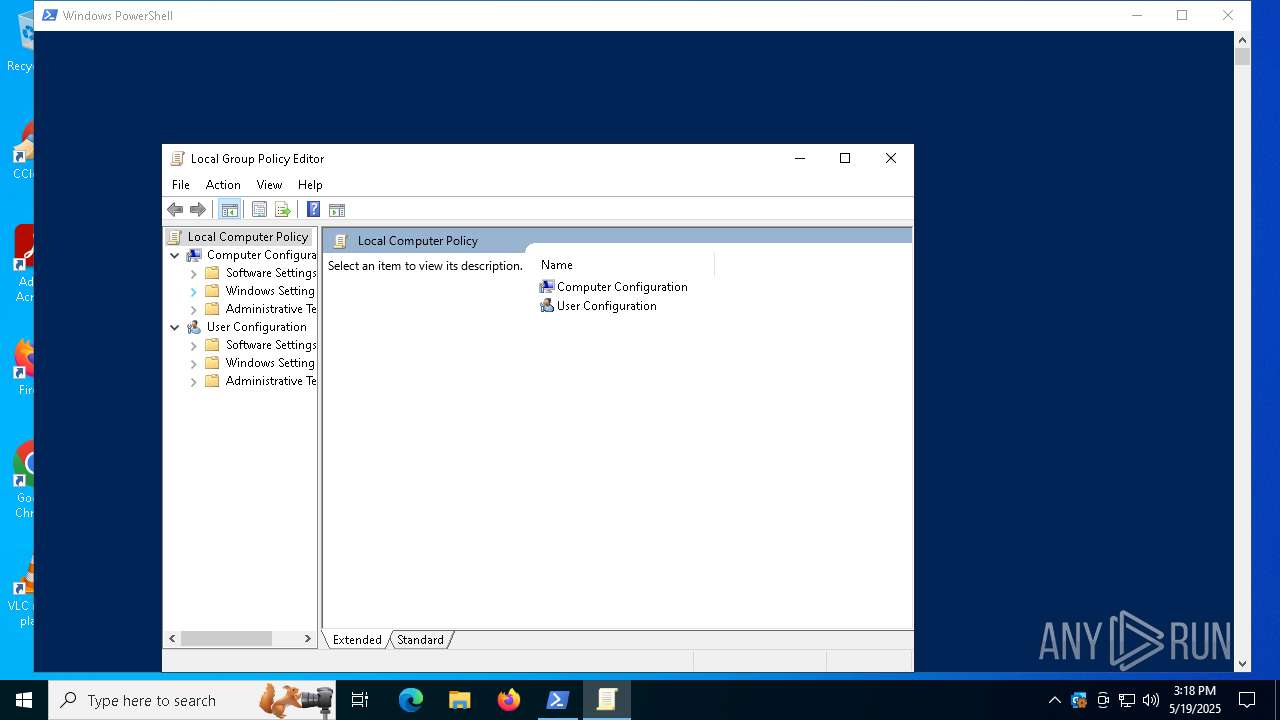This screenshot has height=720, width=1280.
Task: Open the File menu
Action: click(181, 185)
